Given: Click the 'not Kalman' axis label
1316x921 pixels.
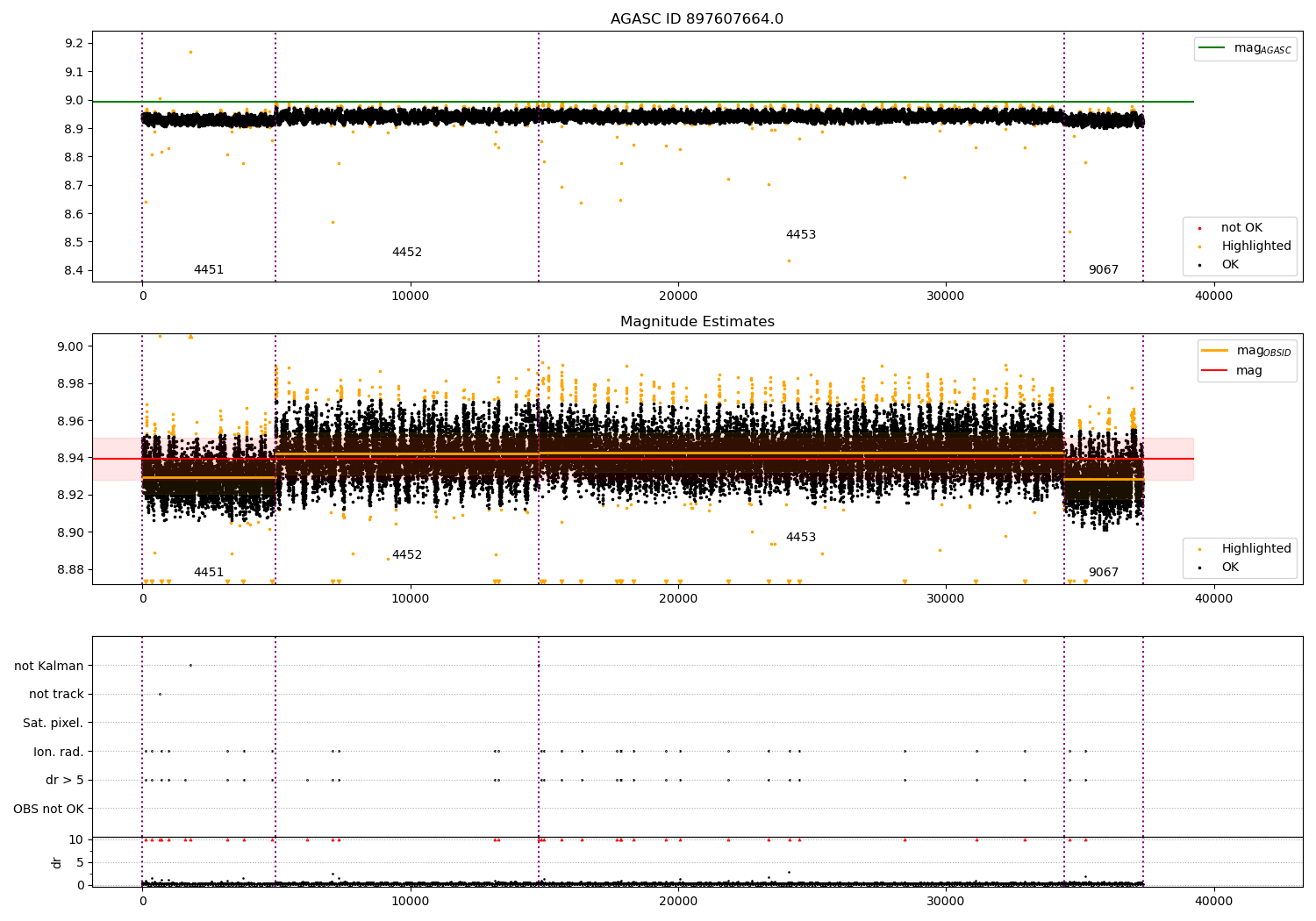Looking at the screenshot, I should (x=49, y=667).
